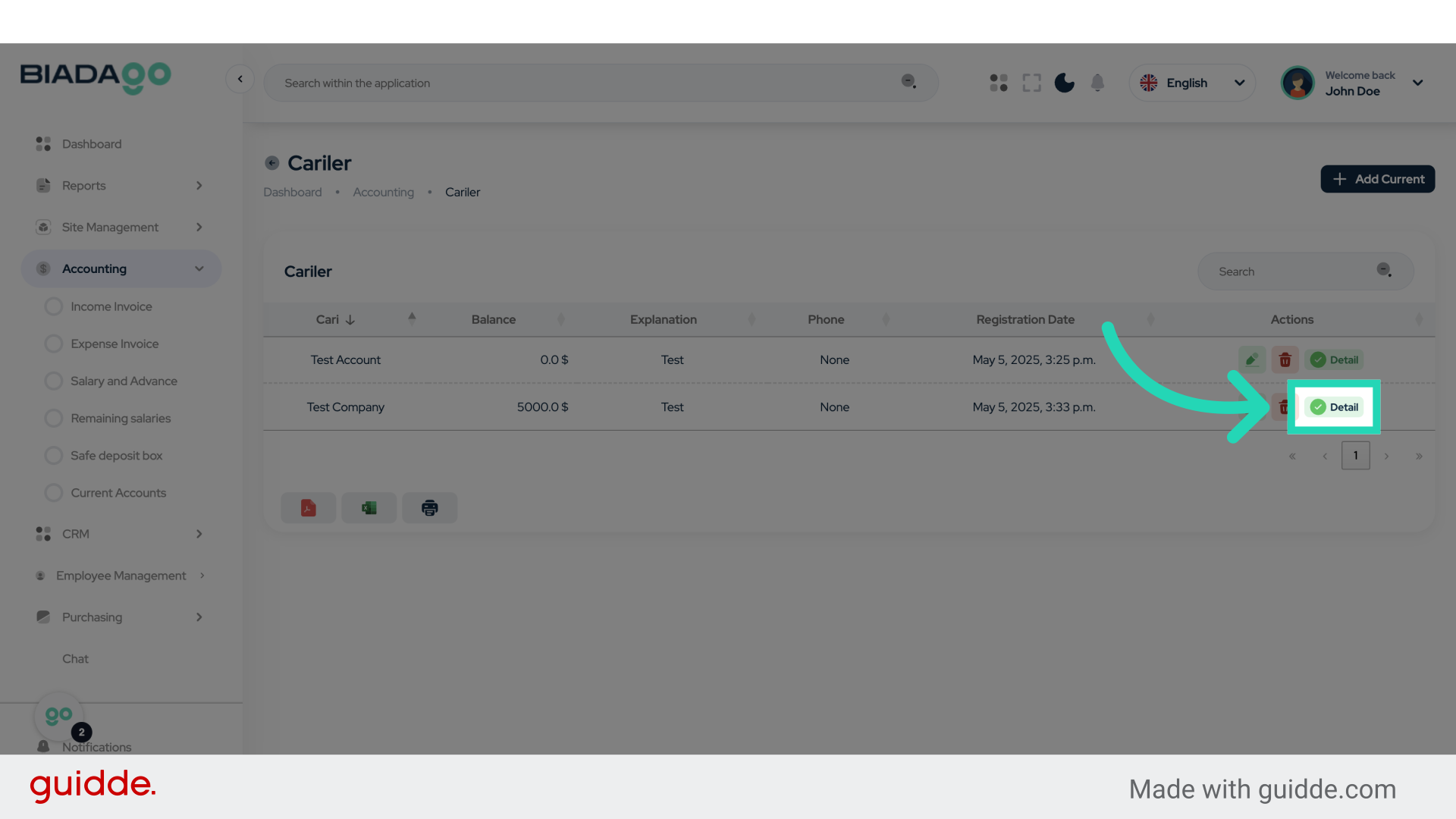Open the Chat sidebar item
Viewport: 1456px width, 819px height.
(75, 659)
